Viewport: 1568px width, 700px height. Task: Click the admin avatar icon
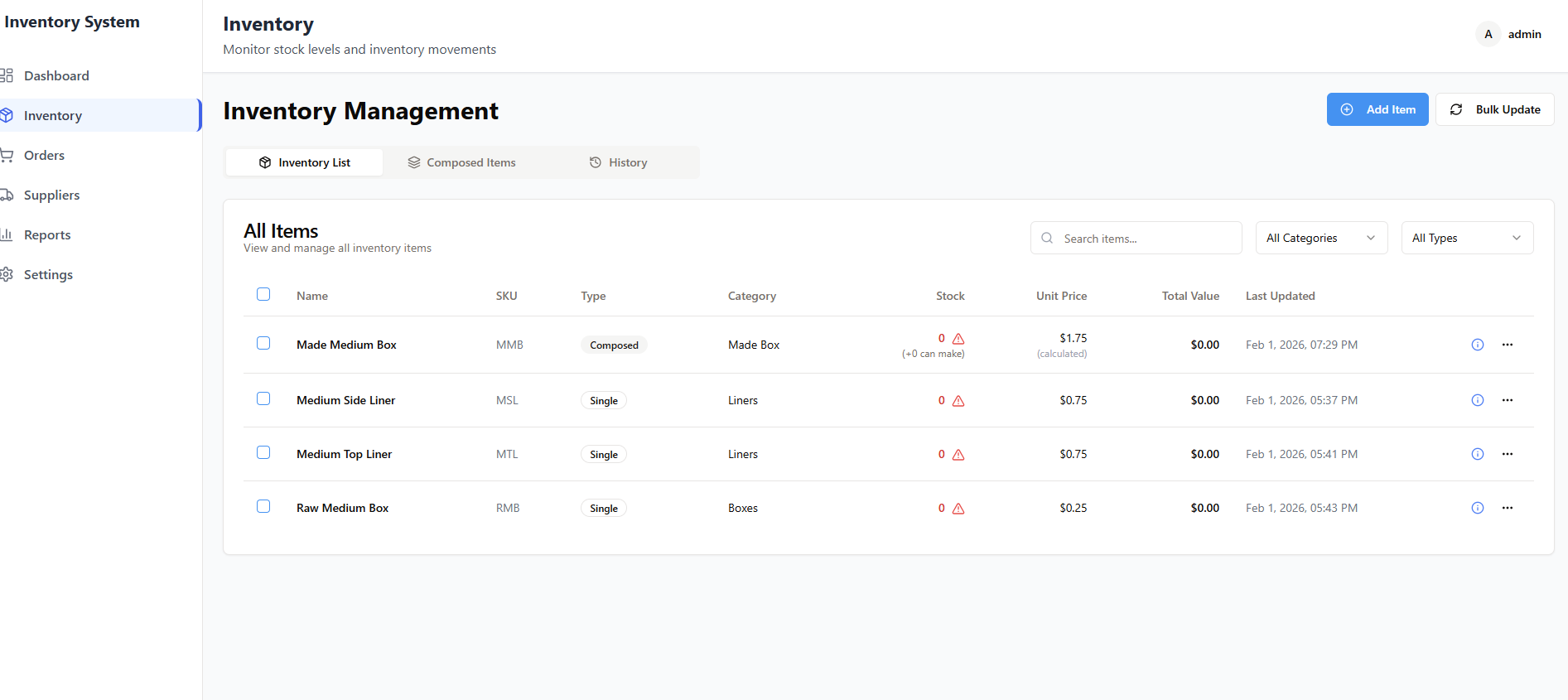1488,34
